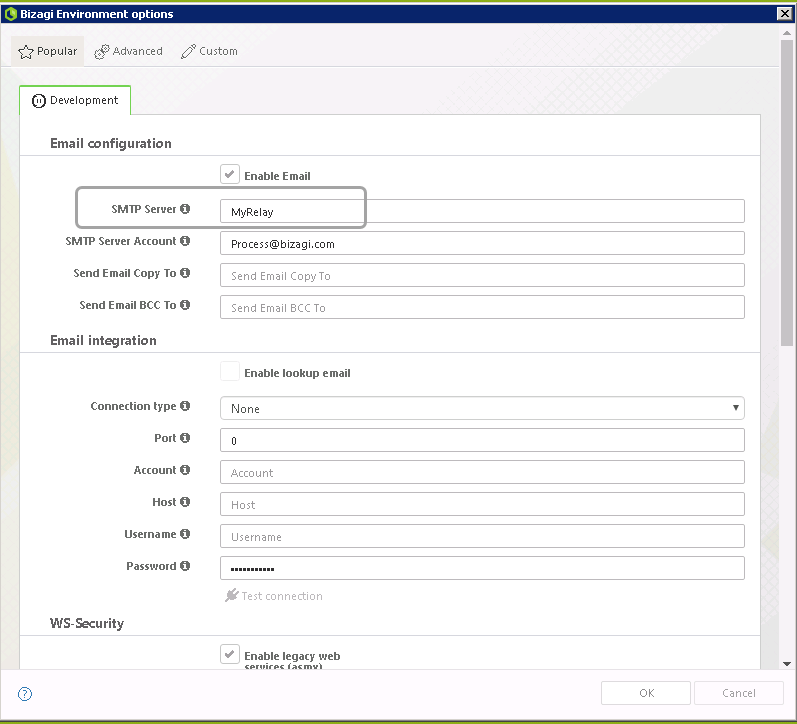Switch to the Custom tab
Screen dimensions: 797x724
coord(209,51)
